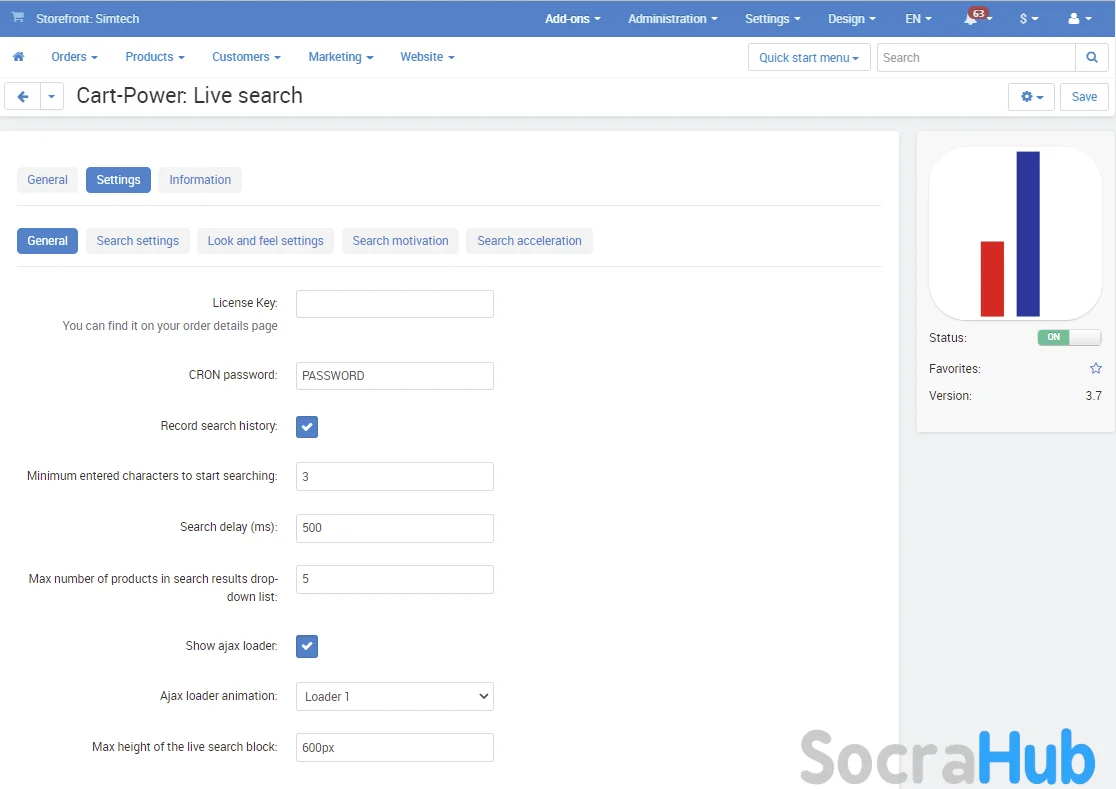Image resolution: width=1116 pixels, height=789 pixels.
Task: Open the Add-ons top menu
Action: point(573,19)
